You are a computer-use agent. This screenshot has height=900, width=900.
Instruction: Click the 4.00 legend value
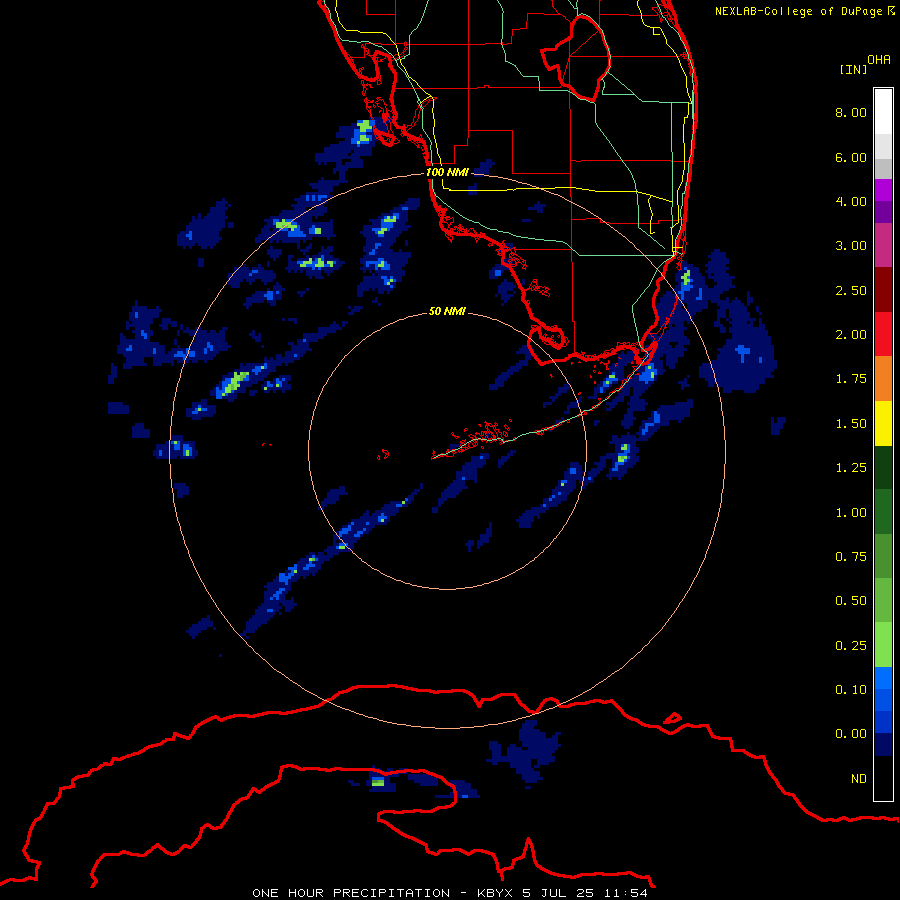(851, 201)
